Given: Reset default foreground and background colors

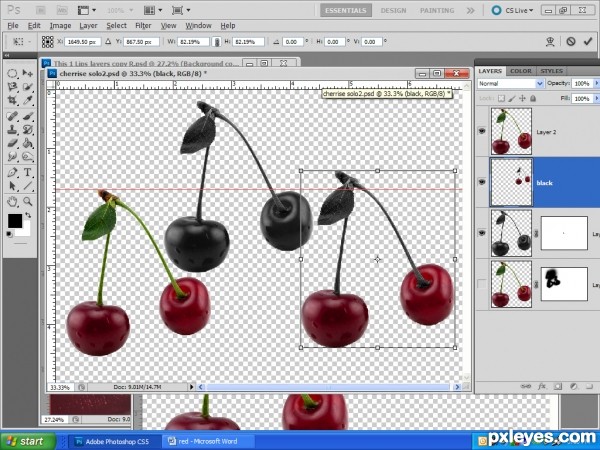Looking at the screenshot, I should (10, 234).
